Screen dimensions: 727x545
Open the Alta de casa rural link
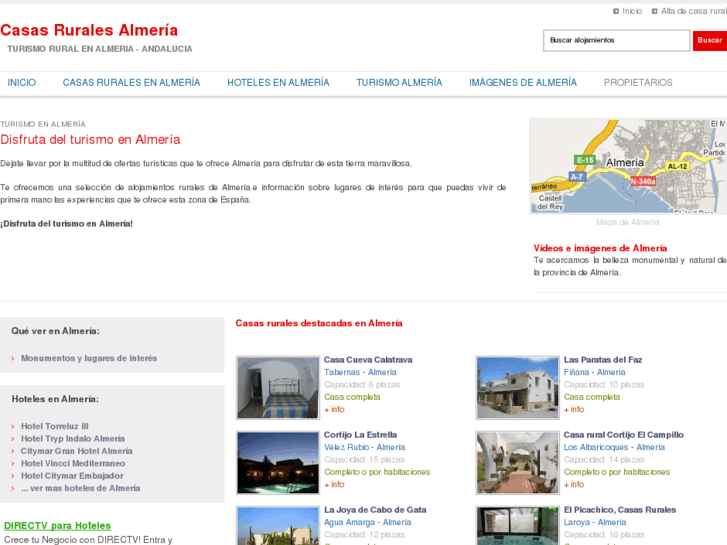(694, 11)
